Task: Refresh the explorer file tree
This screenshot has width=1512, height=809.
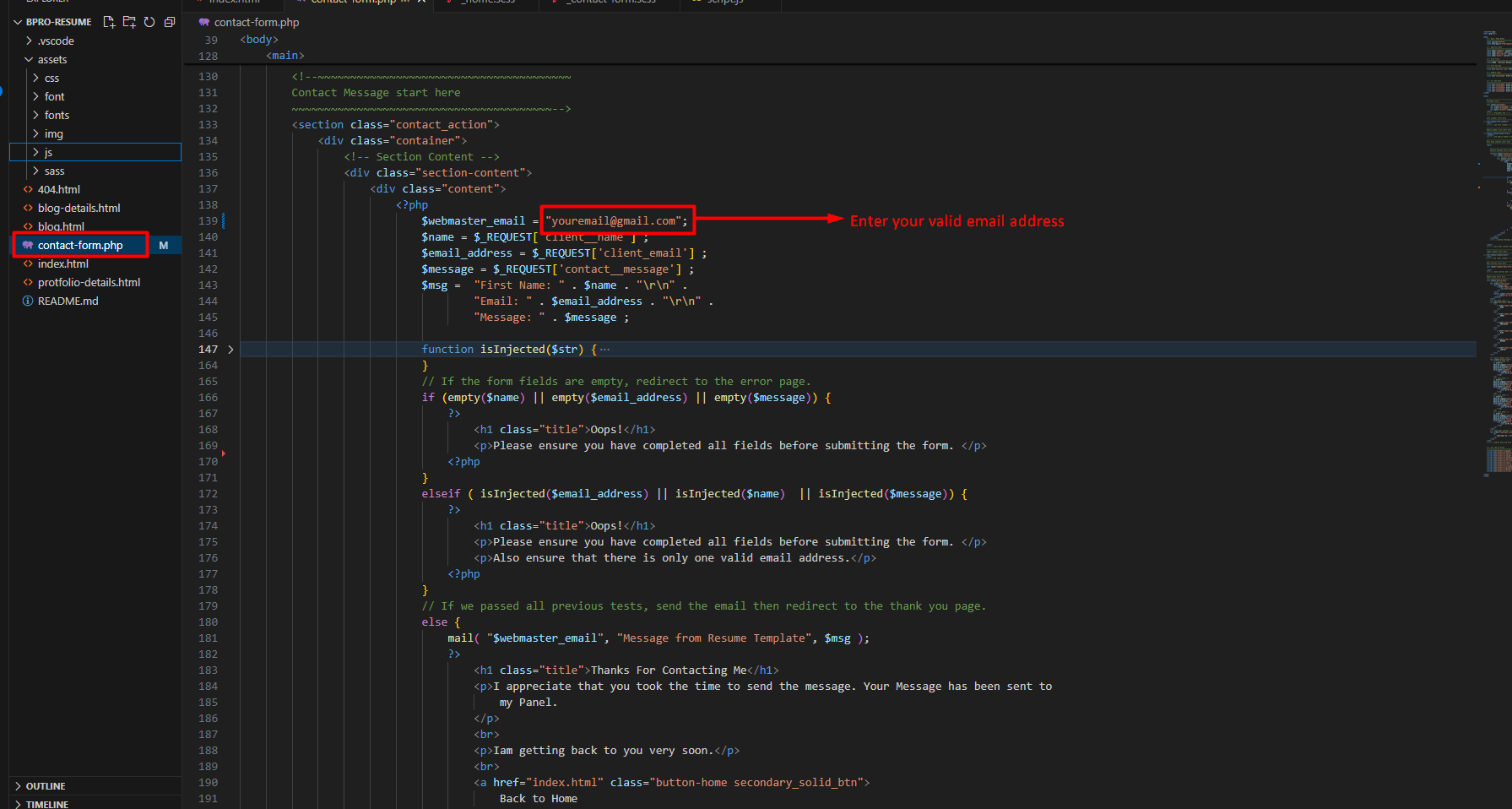Action: coord(149,22)
